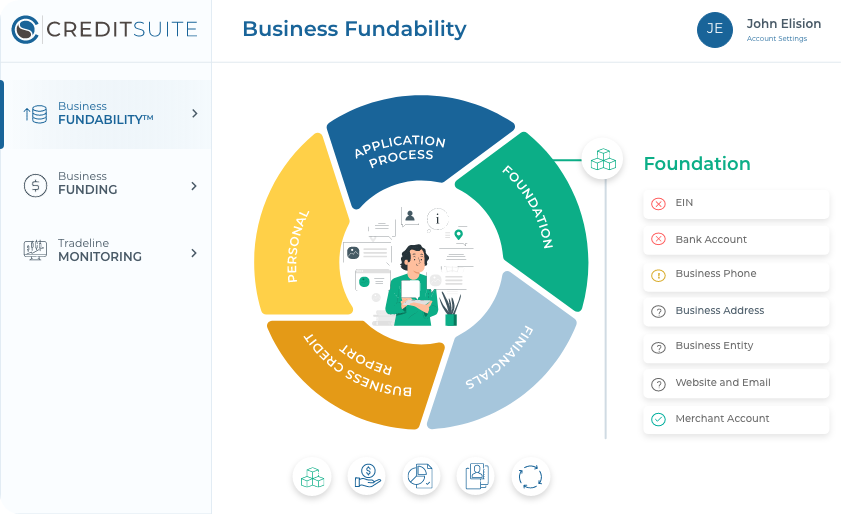Click the circular arrows process icon

coord(531,477)
